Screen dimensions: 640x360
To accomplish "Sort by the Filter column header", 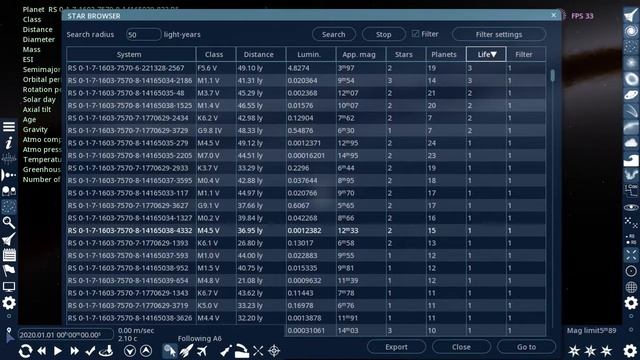I will pyautogui.click(x=526, y=54).
